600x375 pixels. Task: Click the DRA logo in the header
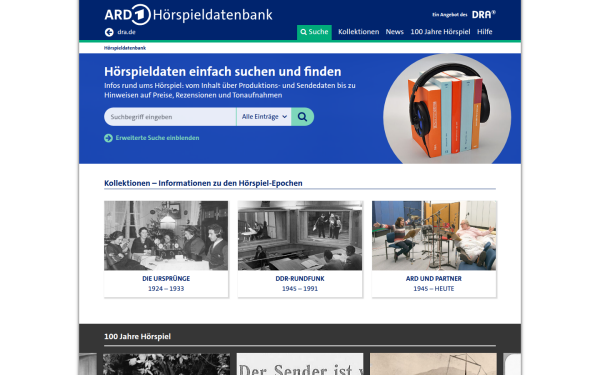click(x=484, y=15)
